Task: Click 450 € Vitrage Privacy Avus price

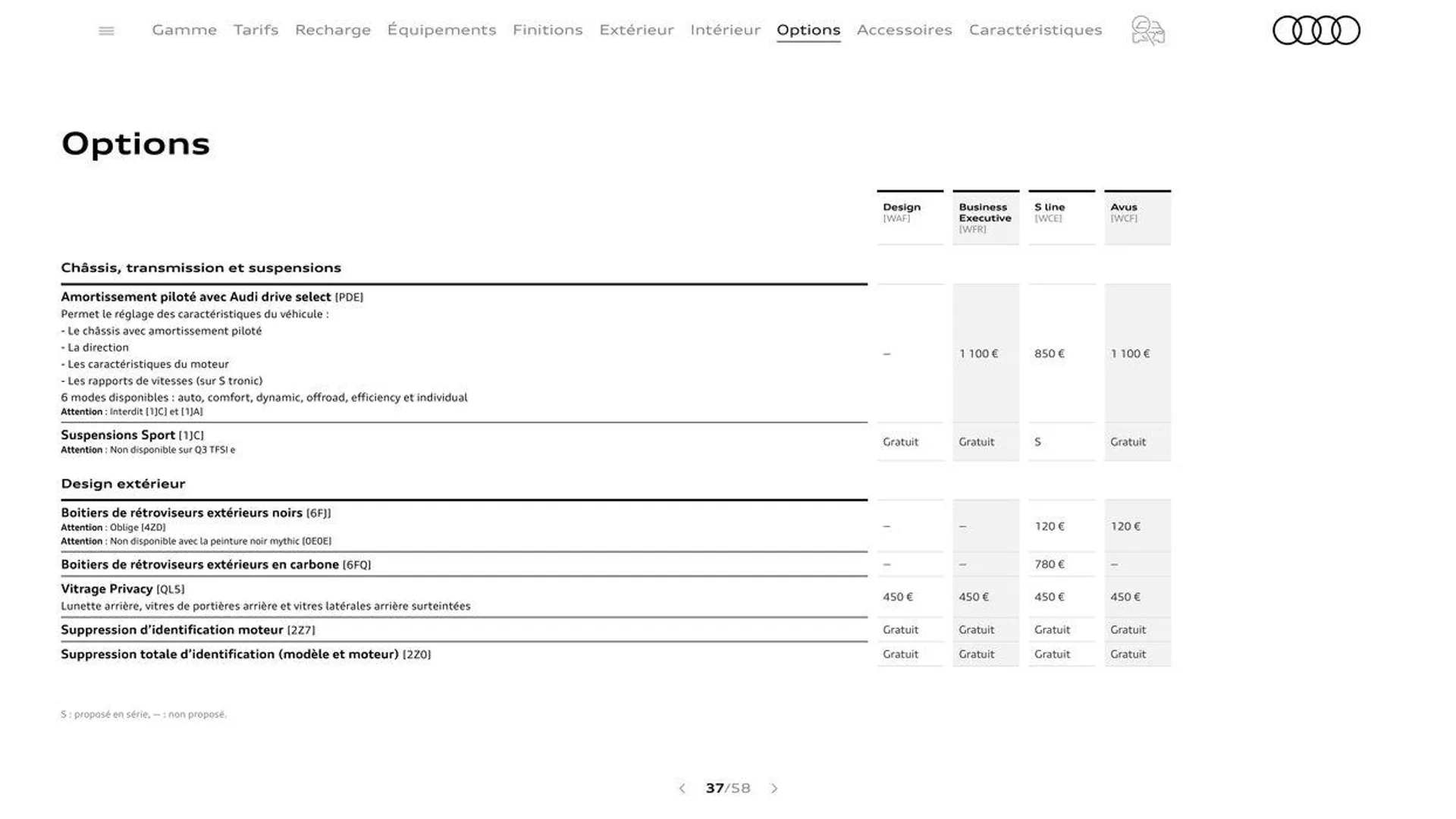Action: (x=1125, y=597)
